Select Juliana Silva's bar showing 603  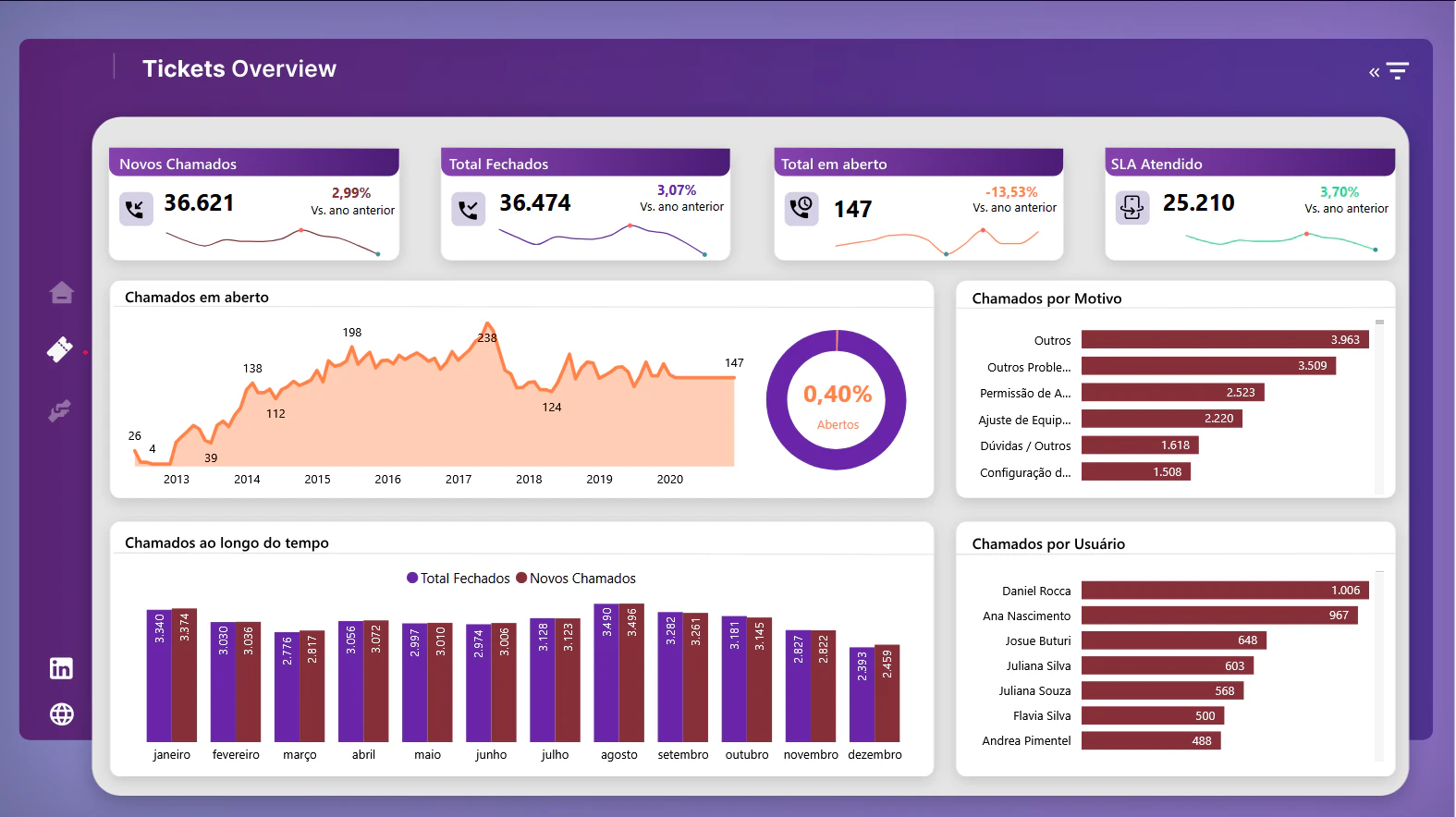[1168, 665]
